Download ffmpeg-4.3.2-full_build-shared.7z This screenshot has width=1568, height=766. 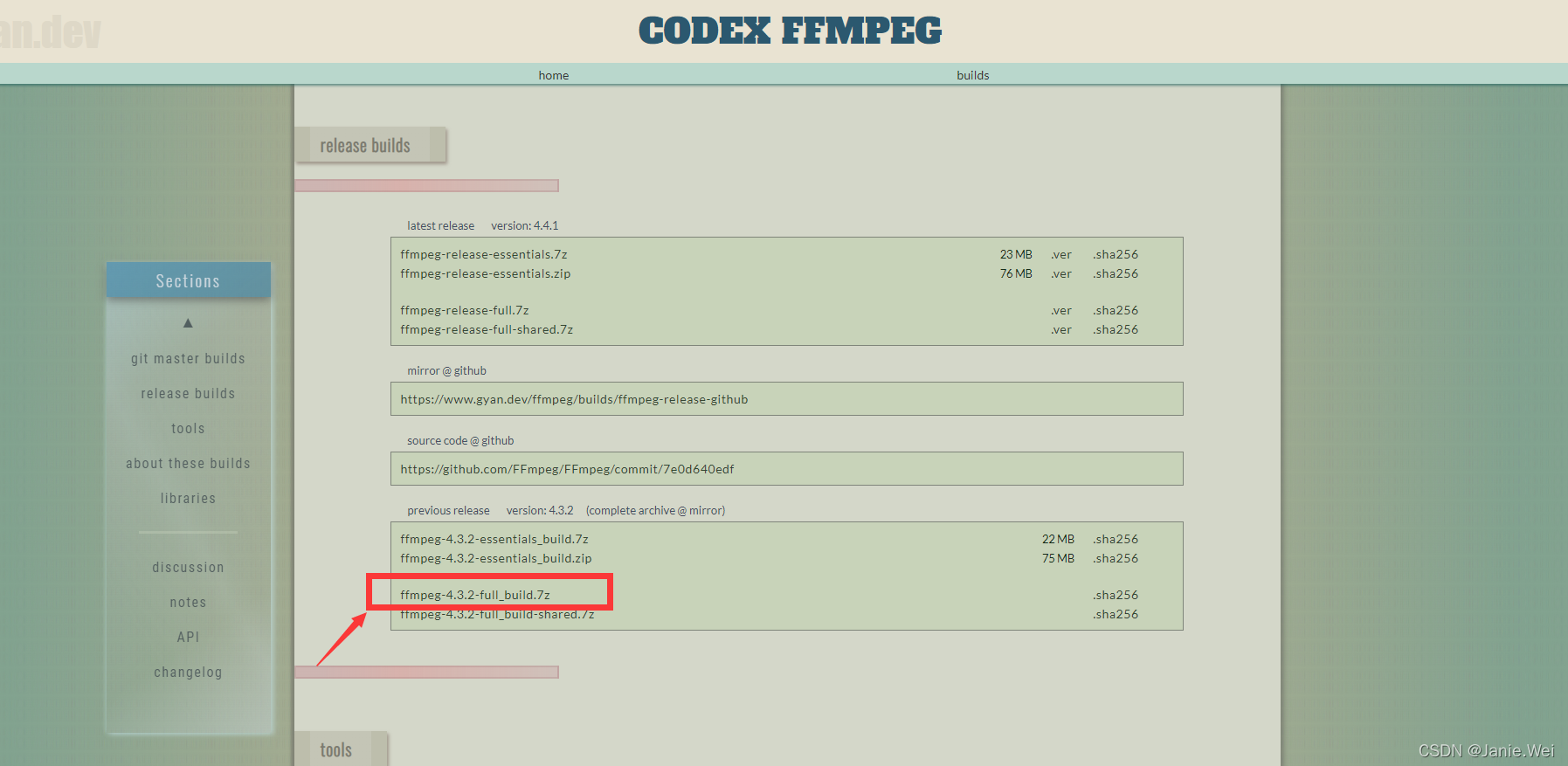pyautogui.click(x=497, y=615)
